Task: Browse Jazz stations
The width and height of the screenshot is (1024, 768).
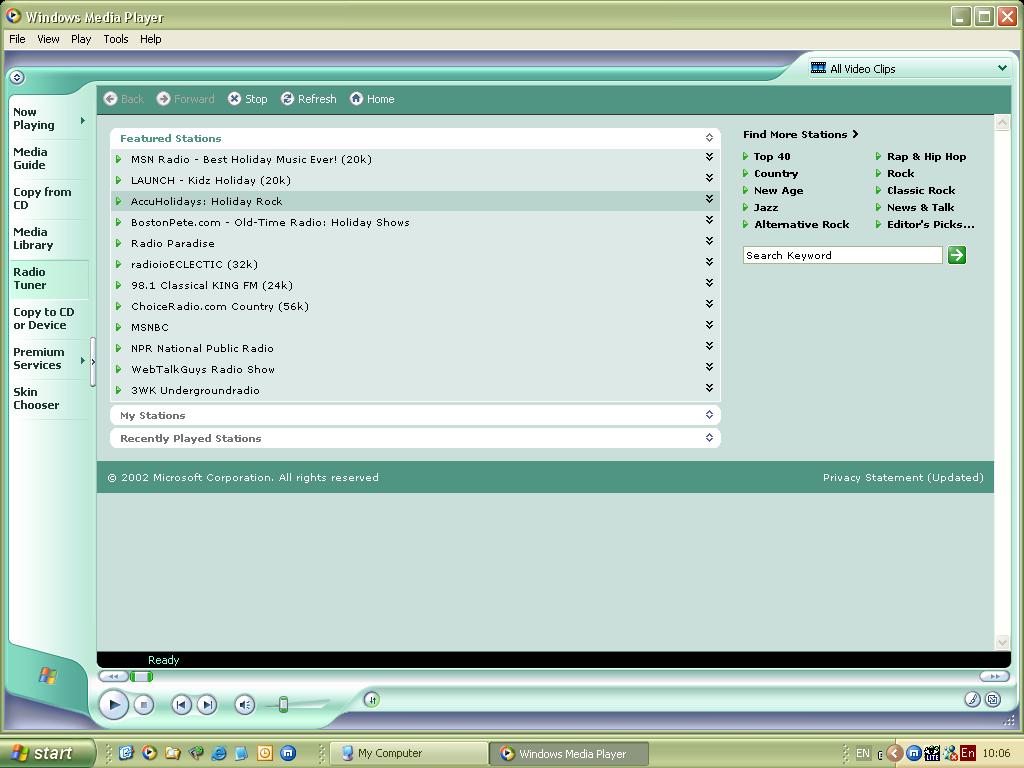Action: tap(766, 208)
